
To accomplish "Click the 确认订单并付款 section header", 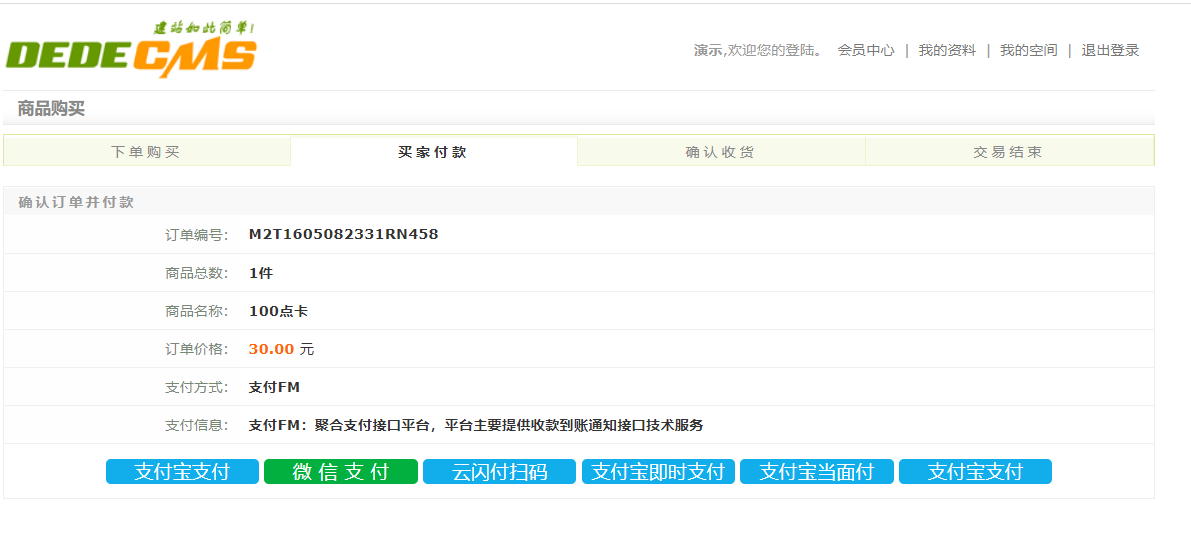I will coord(76,203).
